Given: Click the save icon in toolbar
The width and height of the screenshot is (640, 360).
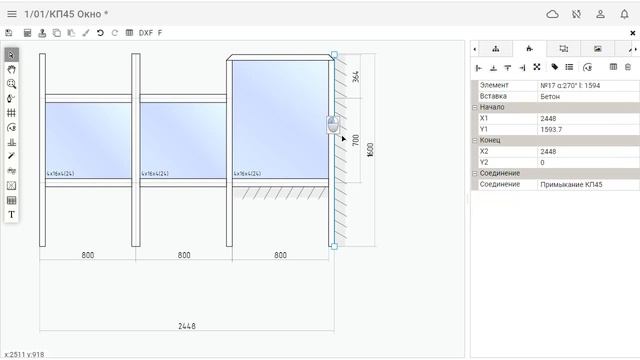Looking at the screenshot, I should coord(9,33).
